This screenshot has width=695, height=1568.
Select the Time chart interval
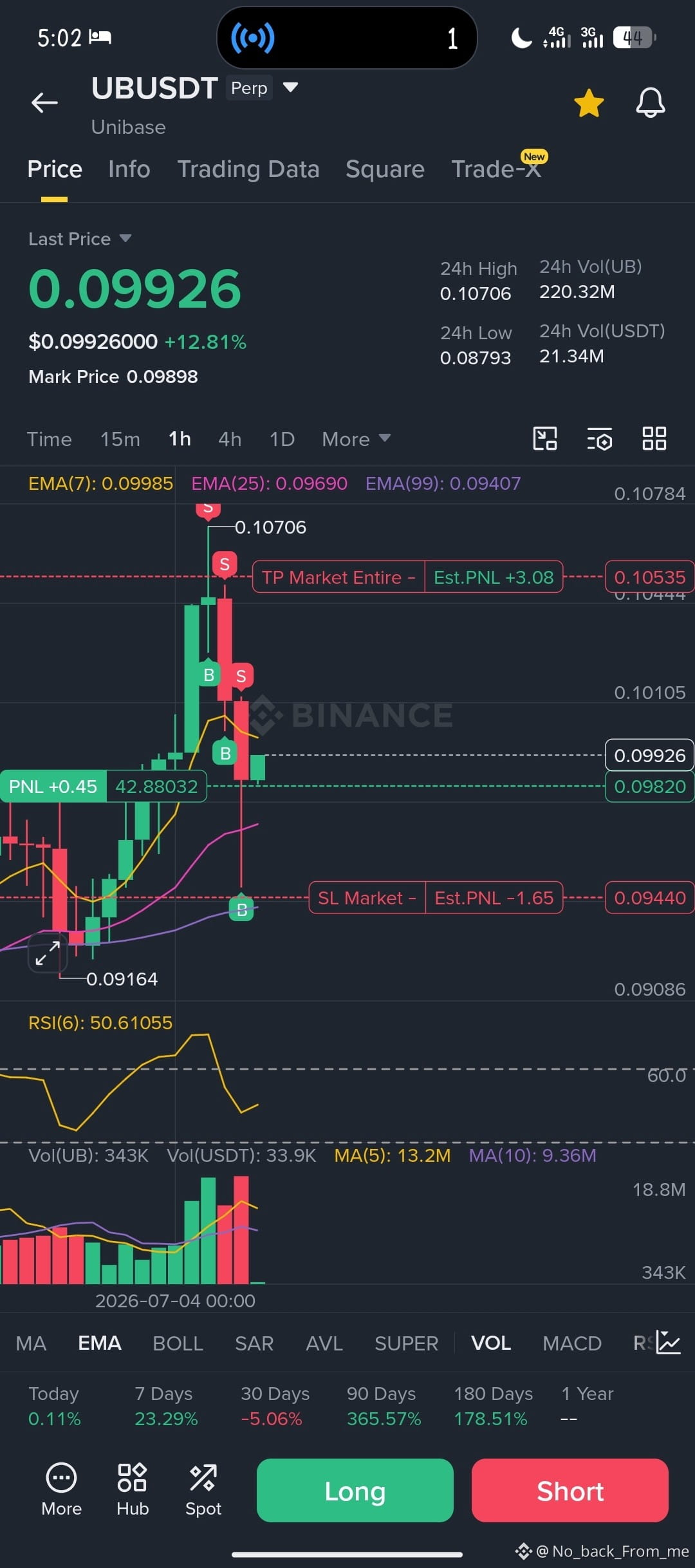(49, 439)
